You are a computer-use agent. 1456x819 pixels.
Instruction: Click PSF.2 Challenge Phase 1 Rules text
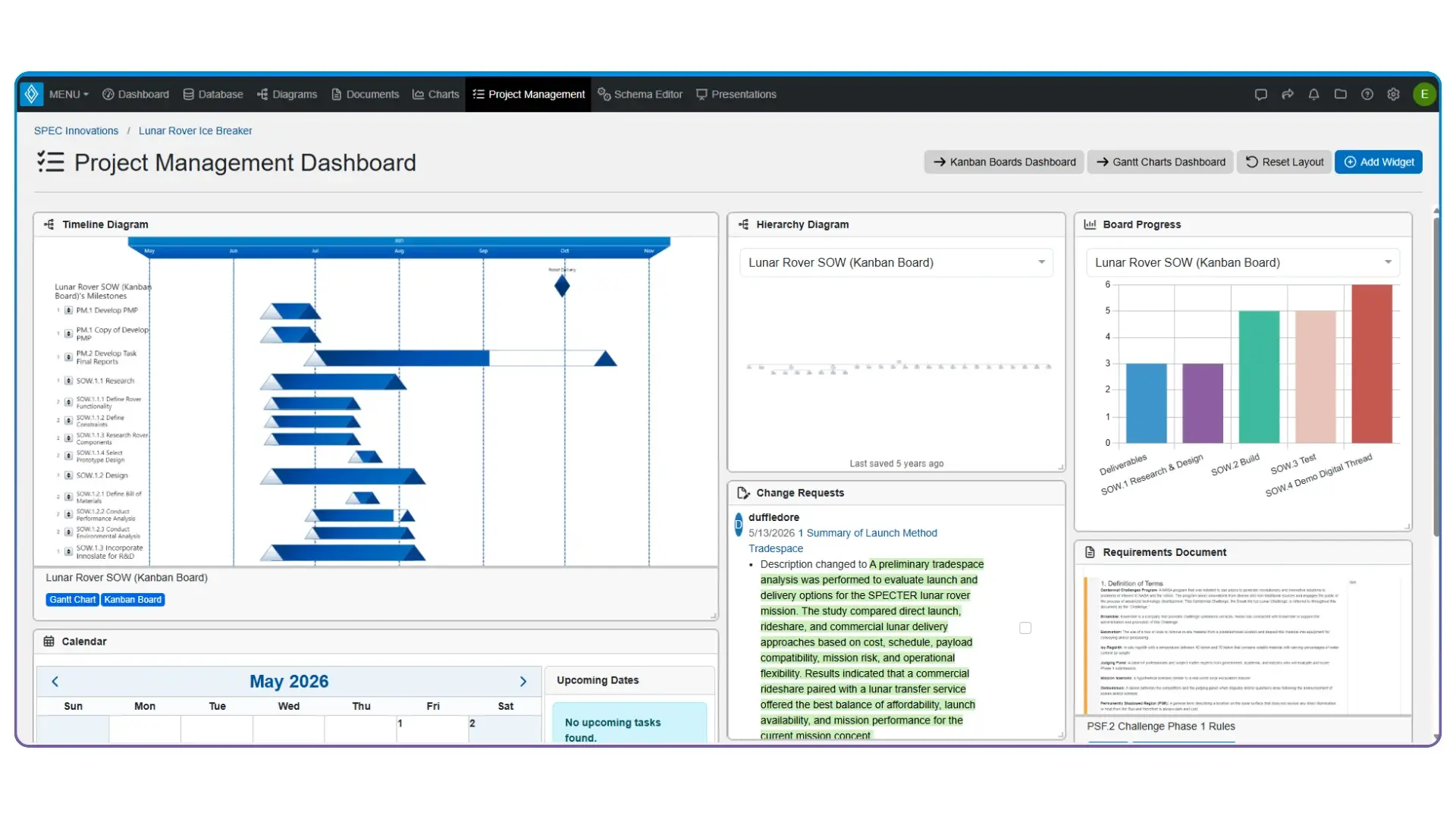1161,726
